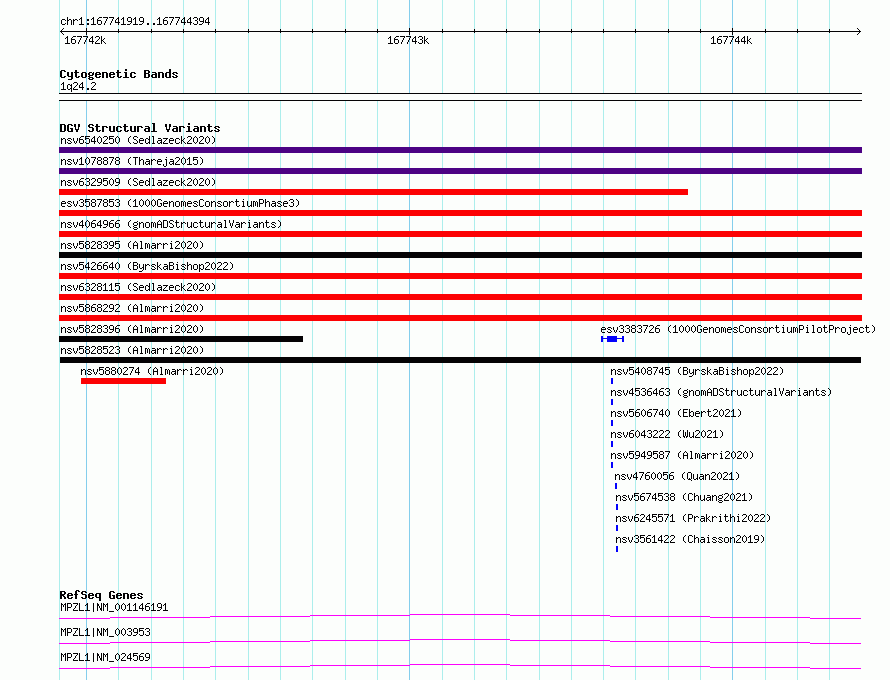Select nsv5674538 (Chuang2021) label
The height and width of the screenshot is (680, 890).
point(684,497)
